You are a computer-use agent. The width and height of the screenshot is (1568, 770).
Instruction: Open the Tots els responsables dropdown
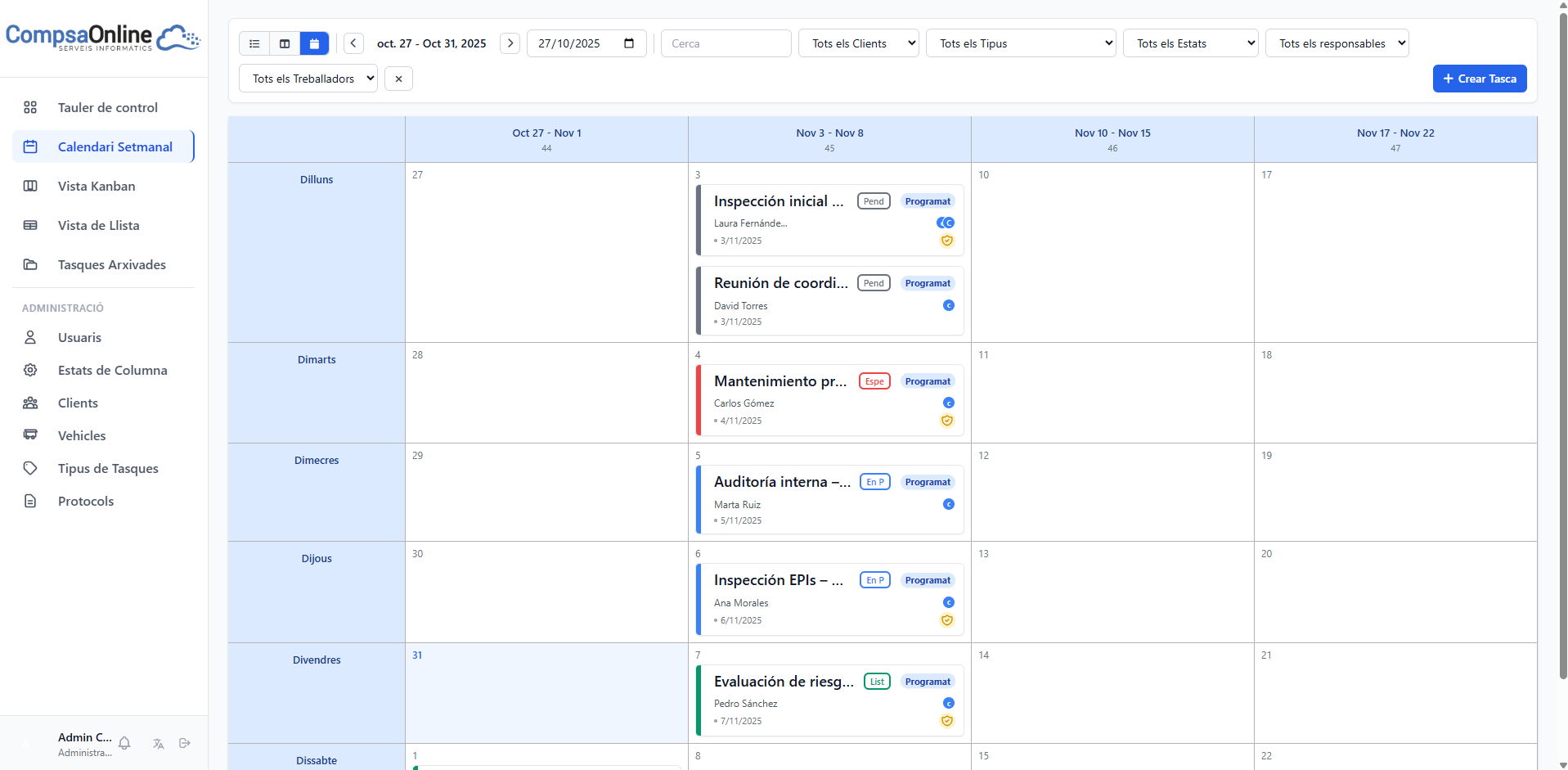[1337, 43]
